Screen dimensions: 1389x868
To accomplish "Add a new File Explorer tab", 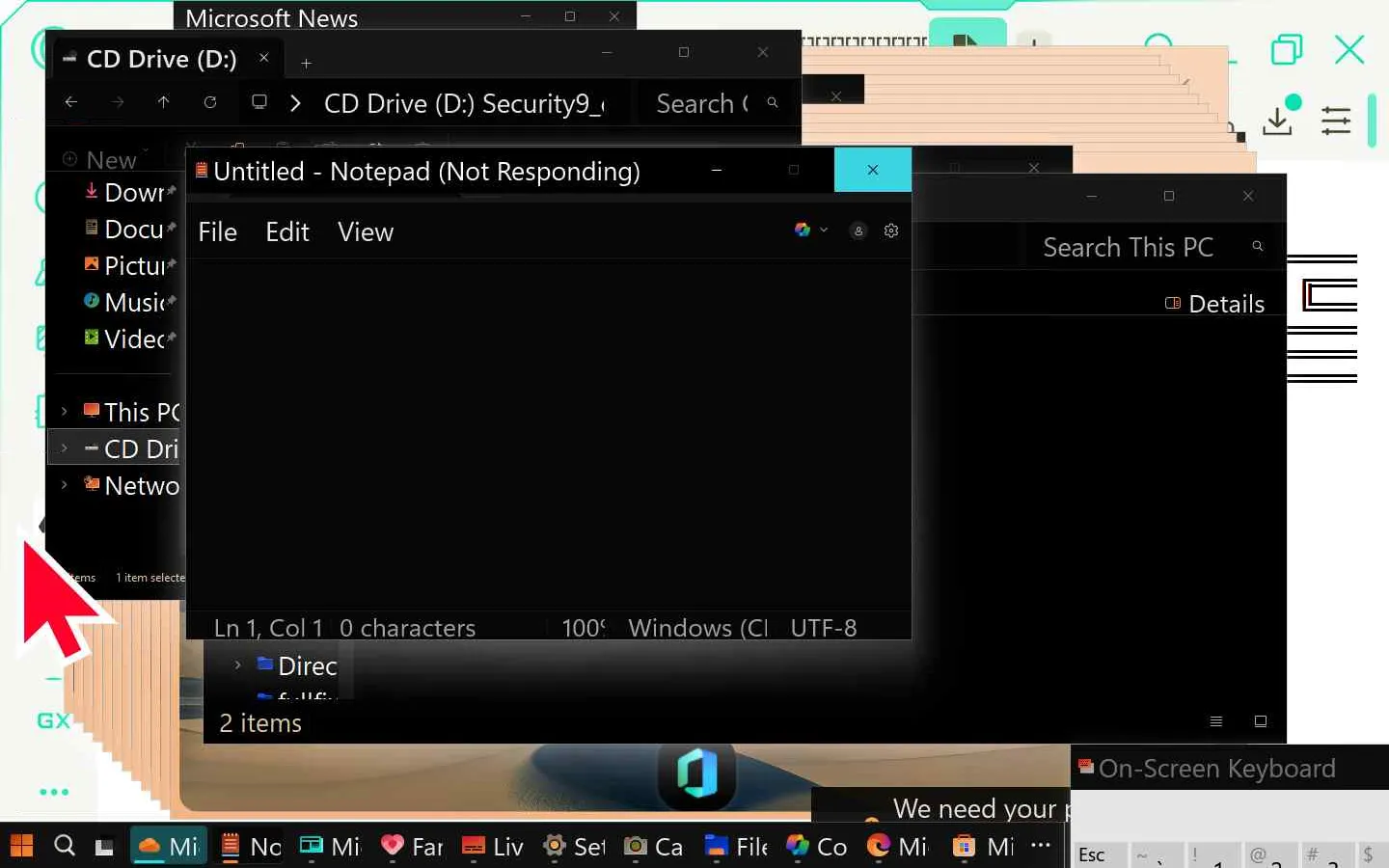I will point(306,64).
